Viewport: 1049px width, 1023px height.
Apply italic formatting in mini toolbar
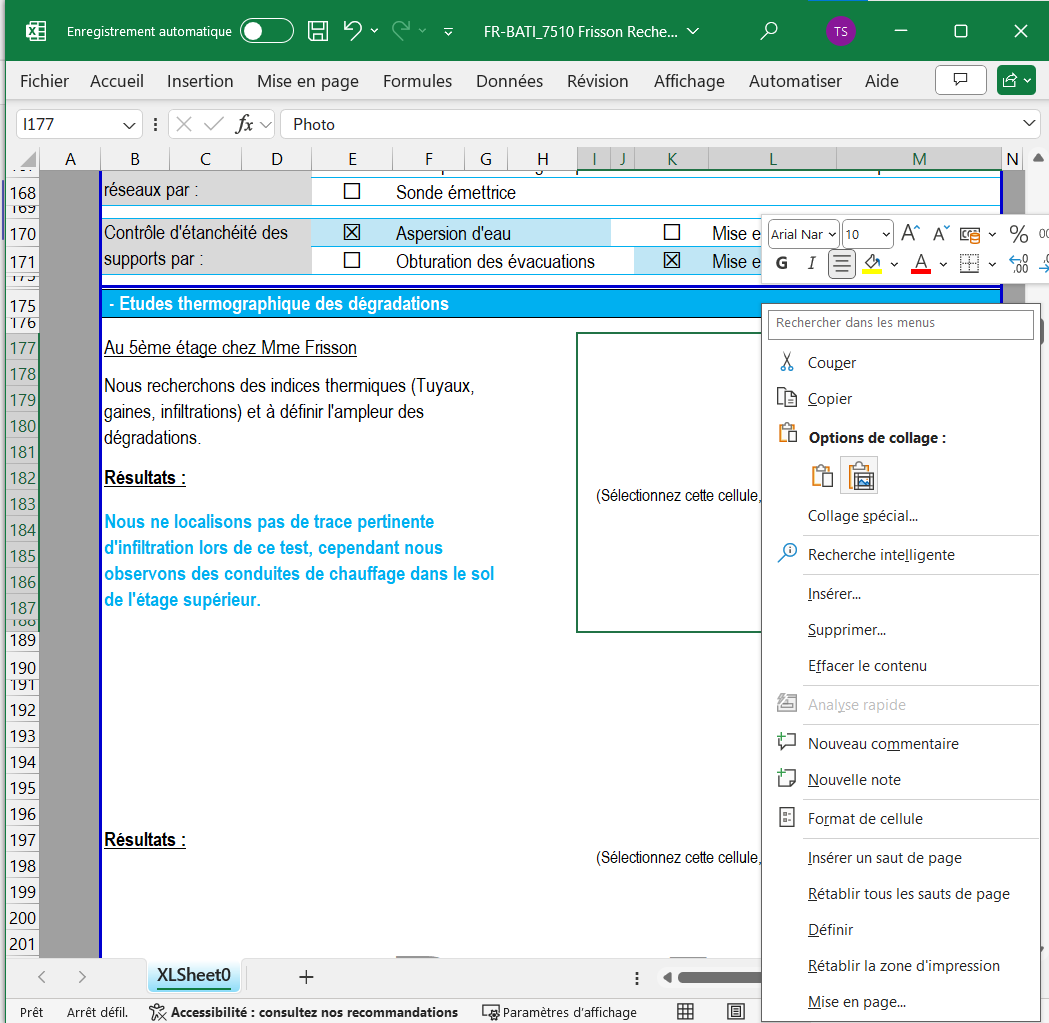812,263
